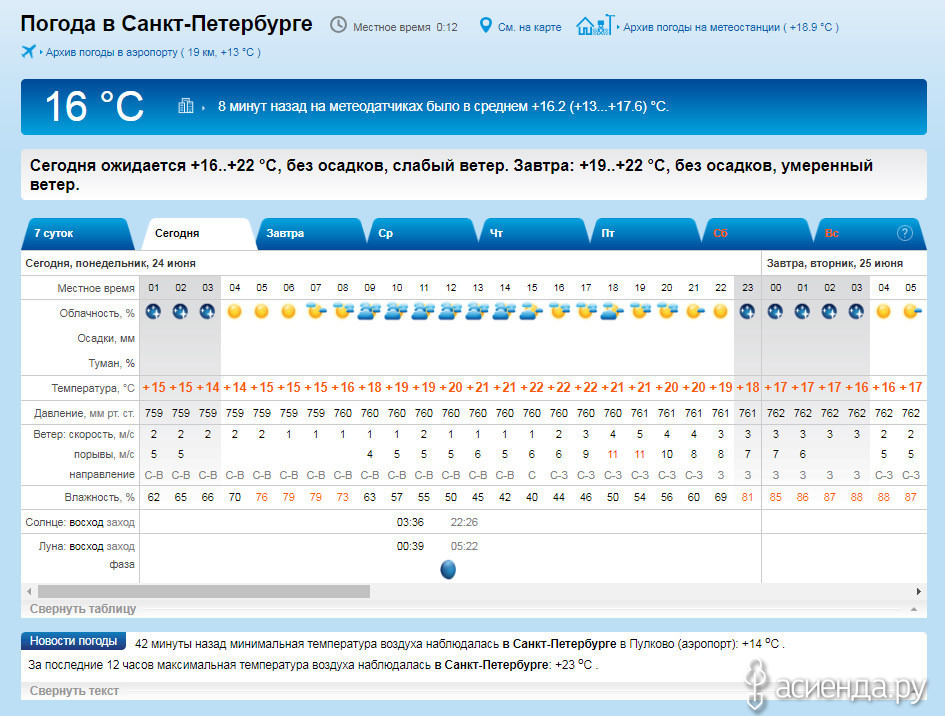Viewport: 945px width, 716px height.
Task: Click the map pin location icon
Action: click(485, 25)
